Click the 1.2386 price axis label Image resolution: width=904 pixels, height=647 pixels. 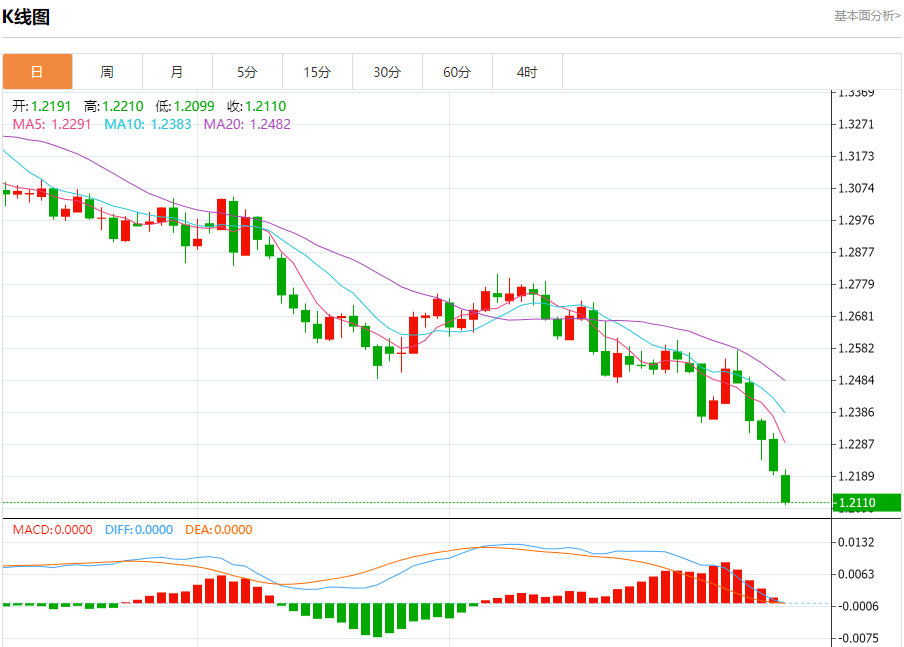coord(856,412)
